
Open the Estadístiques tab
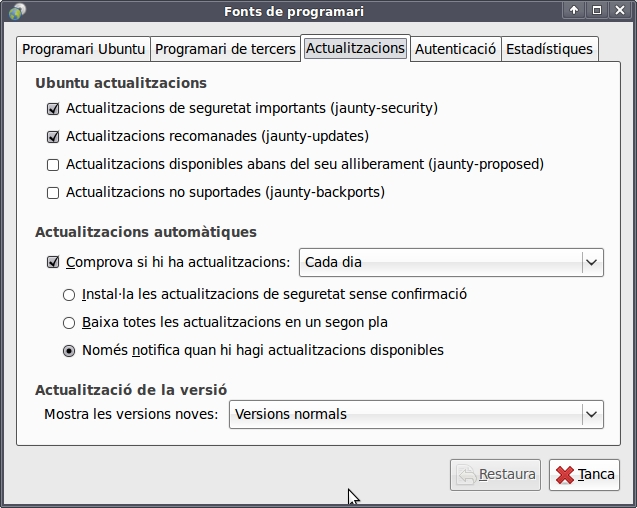549,49
